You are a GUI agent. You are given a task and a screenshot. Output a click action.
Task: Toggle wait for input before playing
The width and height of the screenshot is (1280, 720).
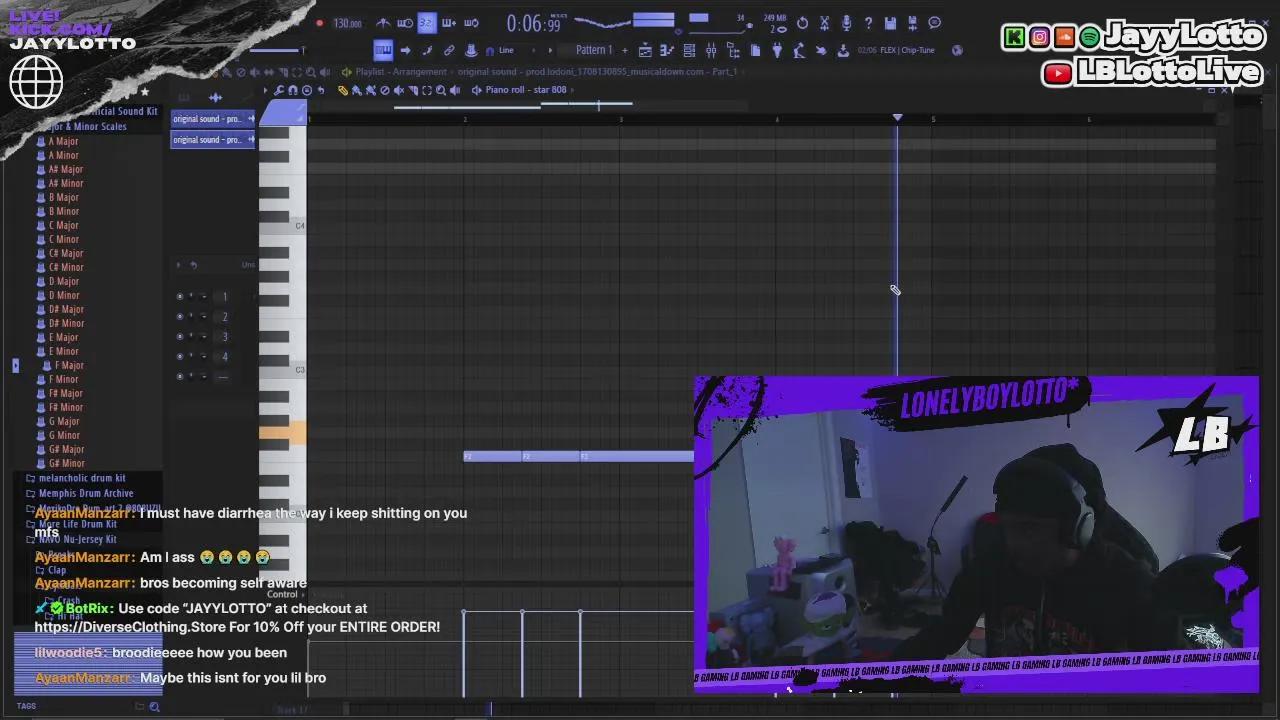(405, 23)
